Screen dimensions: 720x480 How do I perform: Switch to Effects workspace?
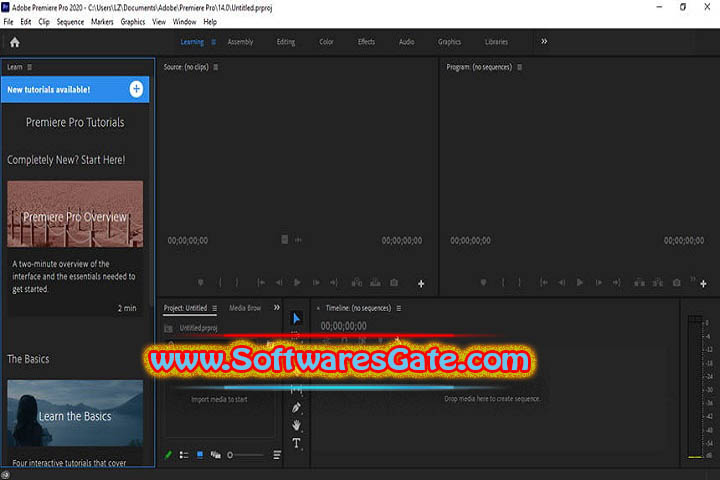[366, 42]
